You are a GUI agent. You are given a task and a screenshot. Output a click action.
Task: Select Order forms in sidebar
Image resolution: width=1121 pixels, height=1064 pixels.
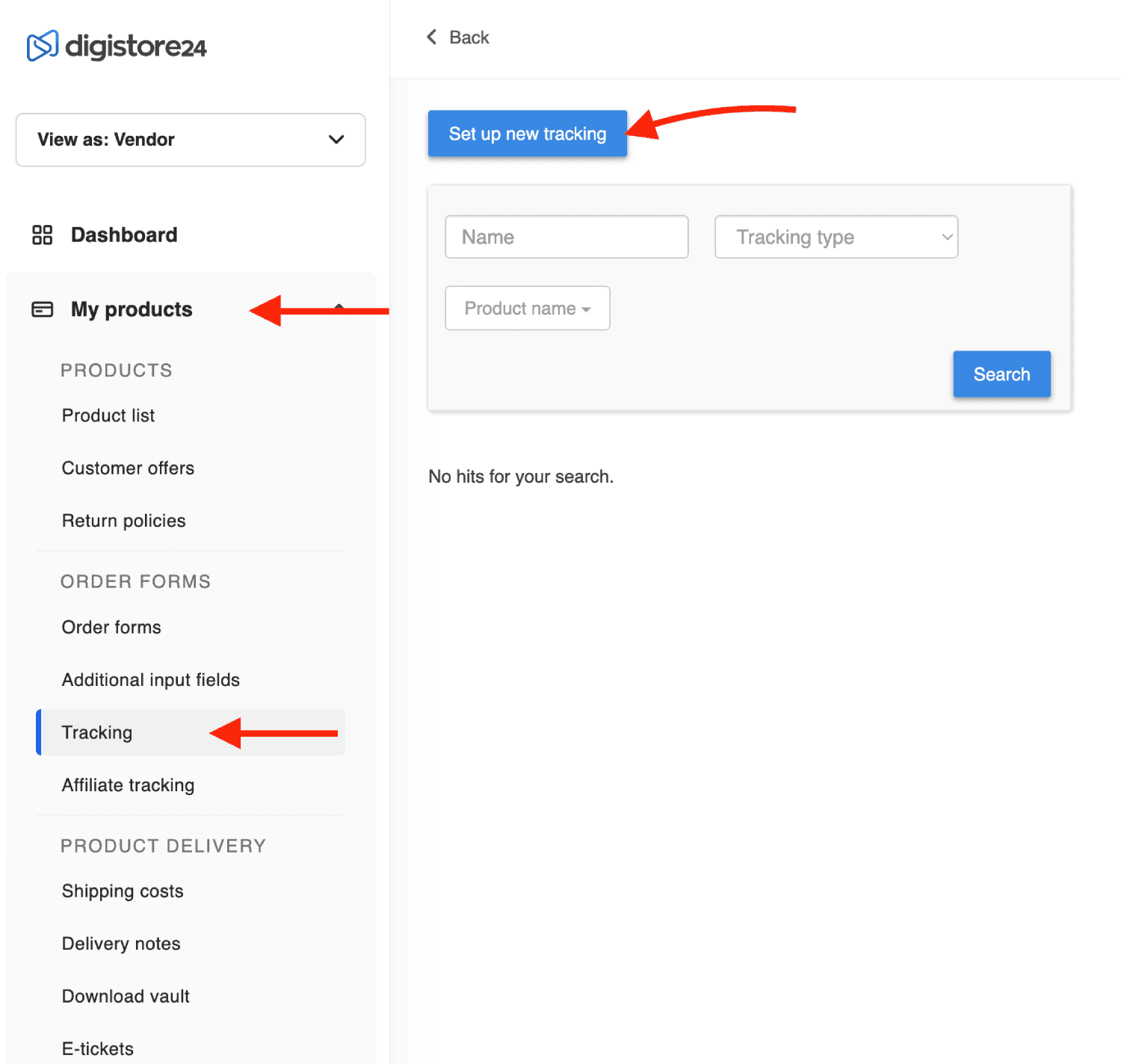point(111,627)
